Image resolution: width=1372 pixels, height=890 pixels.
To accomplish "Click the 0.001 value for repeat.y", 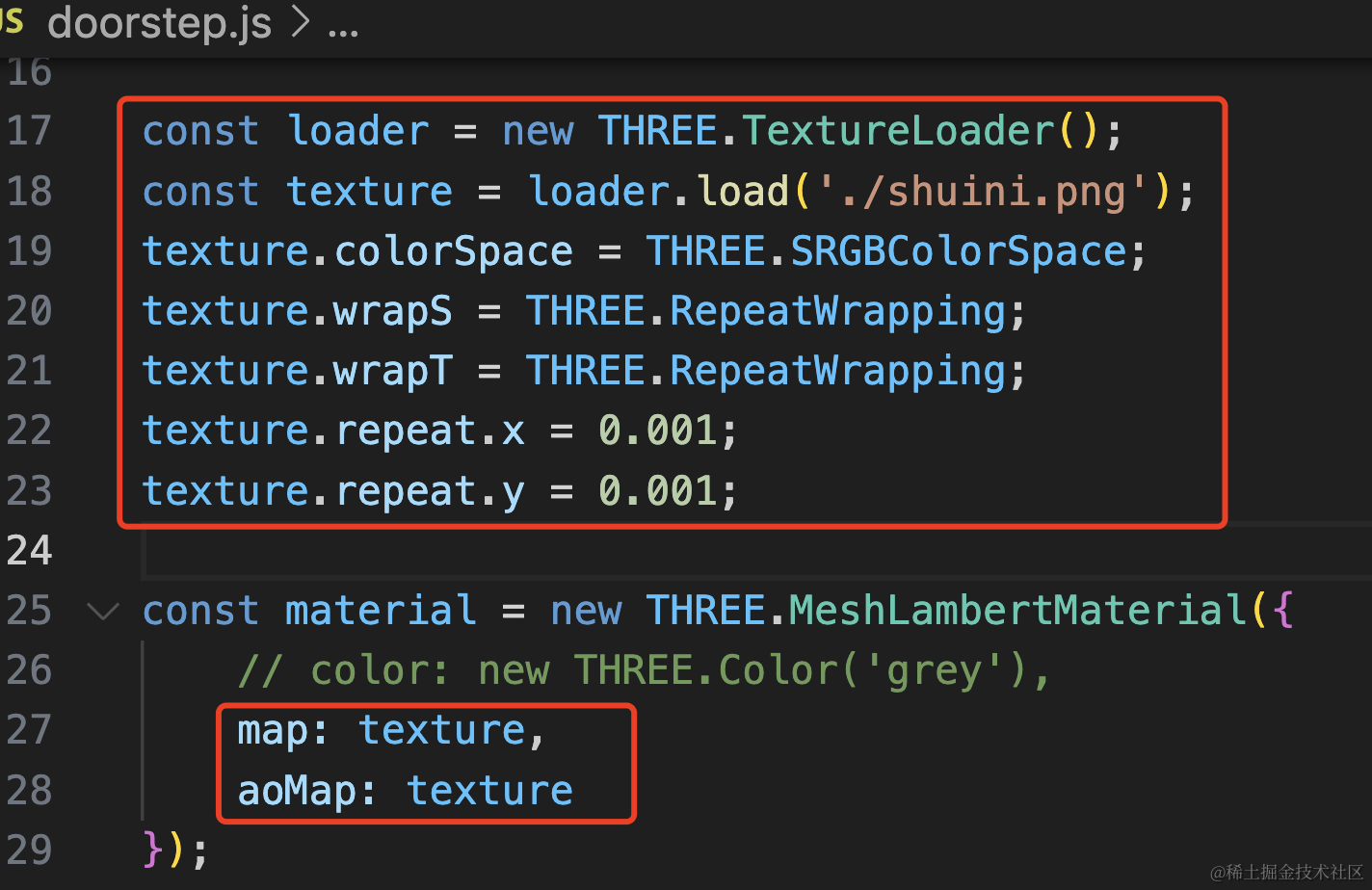I will coord(658,491).
